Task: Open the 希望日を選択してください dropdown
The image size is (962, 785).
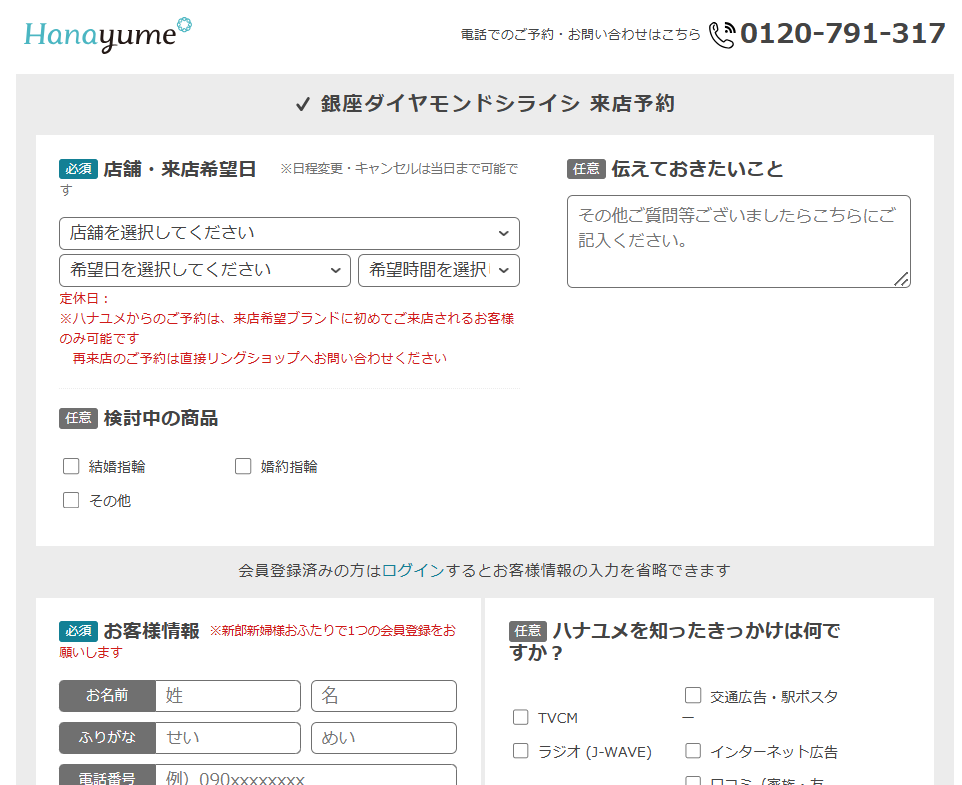Action: pyautogui.click(x=205, y=270)
